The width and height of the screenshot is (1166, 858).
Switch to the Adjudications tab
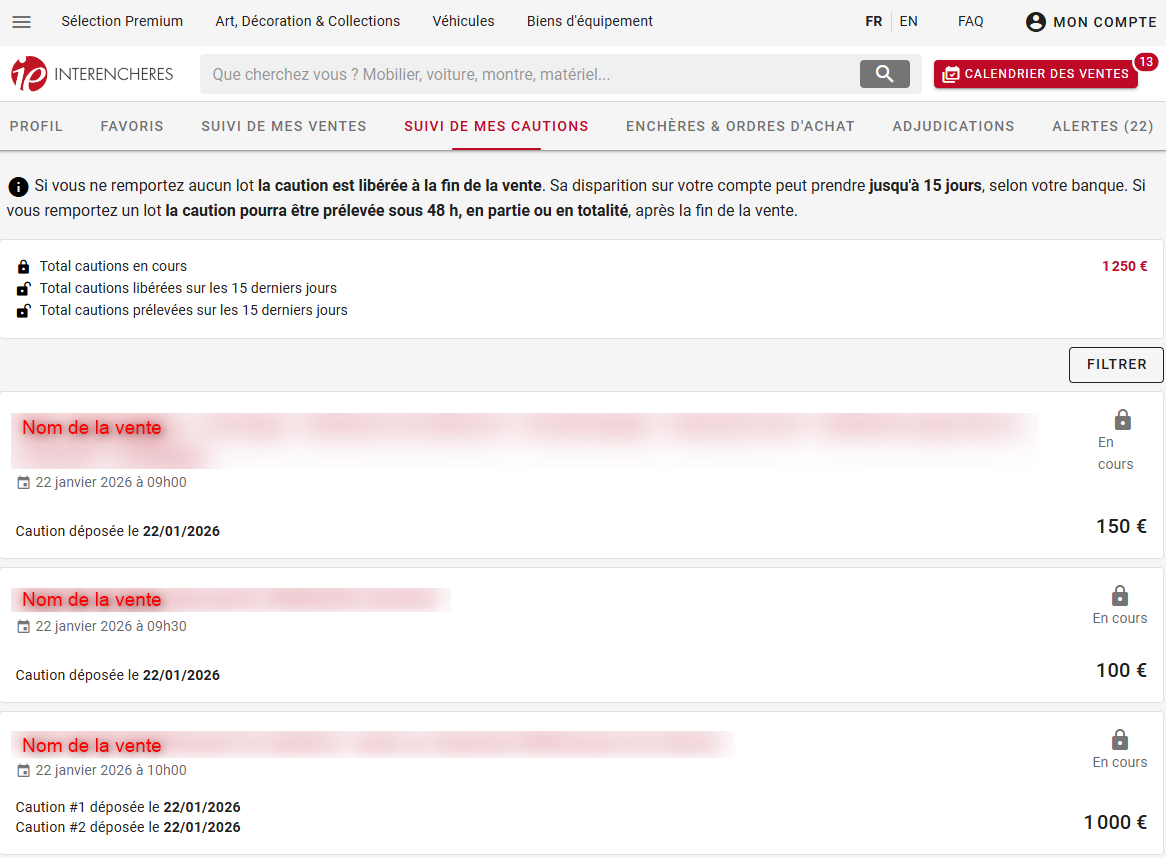[x=953, y=126]
